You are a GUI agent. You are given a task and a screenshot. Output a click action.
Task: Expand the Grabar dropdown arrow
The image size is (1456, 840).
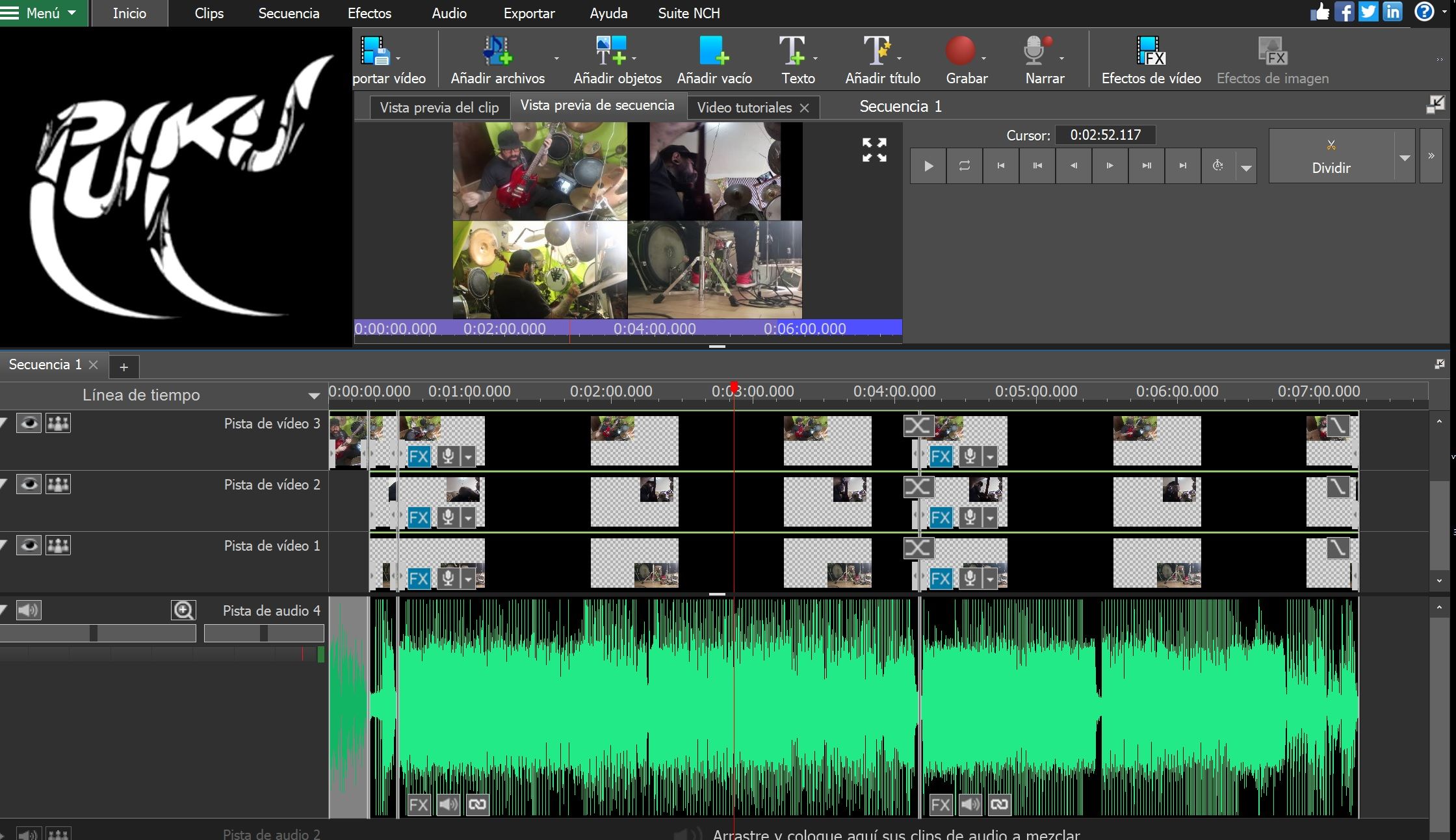point(983,59)
